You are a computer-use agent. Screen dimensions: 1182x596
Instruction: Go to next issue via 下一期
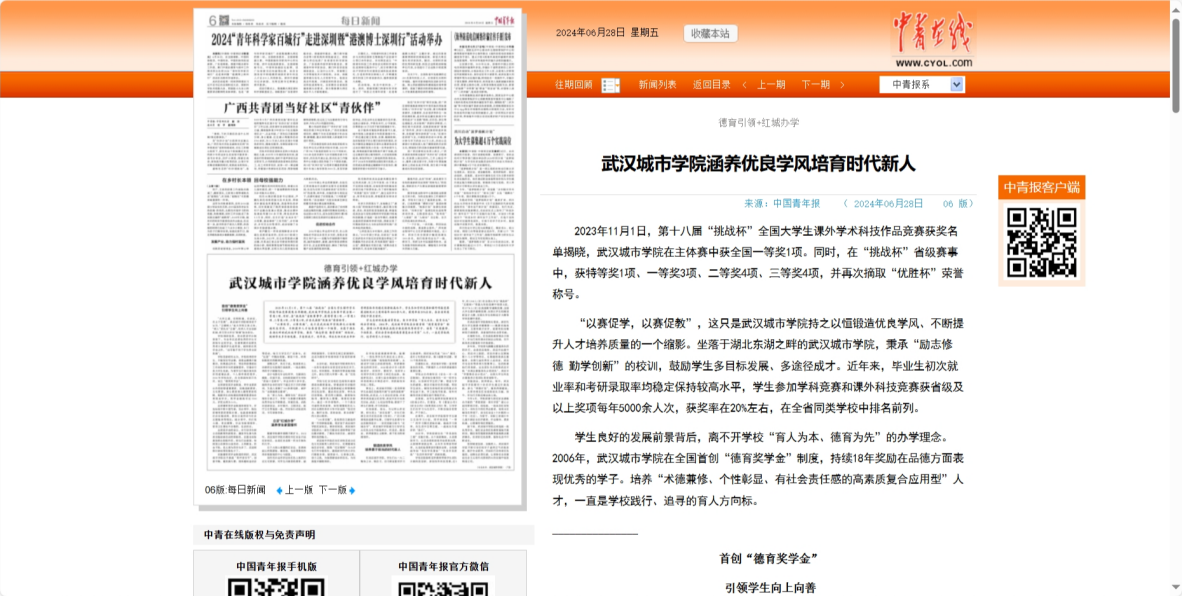[815, 85]
